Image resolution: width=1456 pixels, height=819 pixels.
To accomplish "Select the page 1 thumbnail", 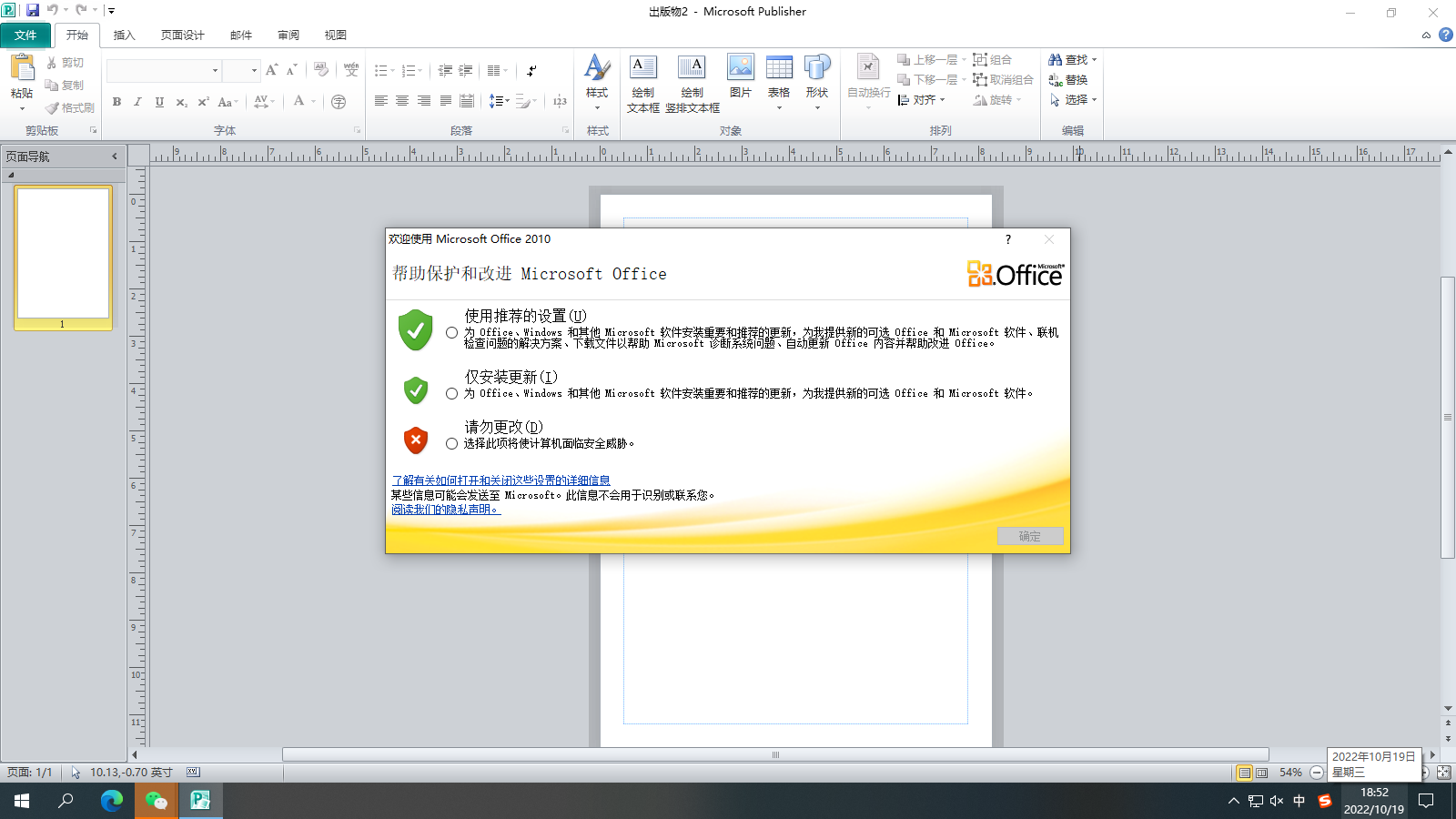I will tap(63, 253).
